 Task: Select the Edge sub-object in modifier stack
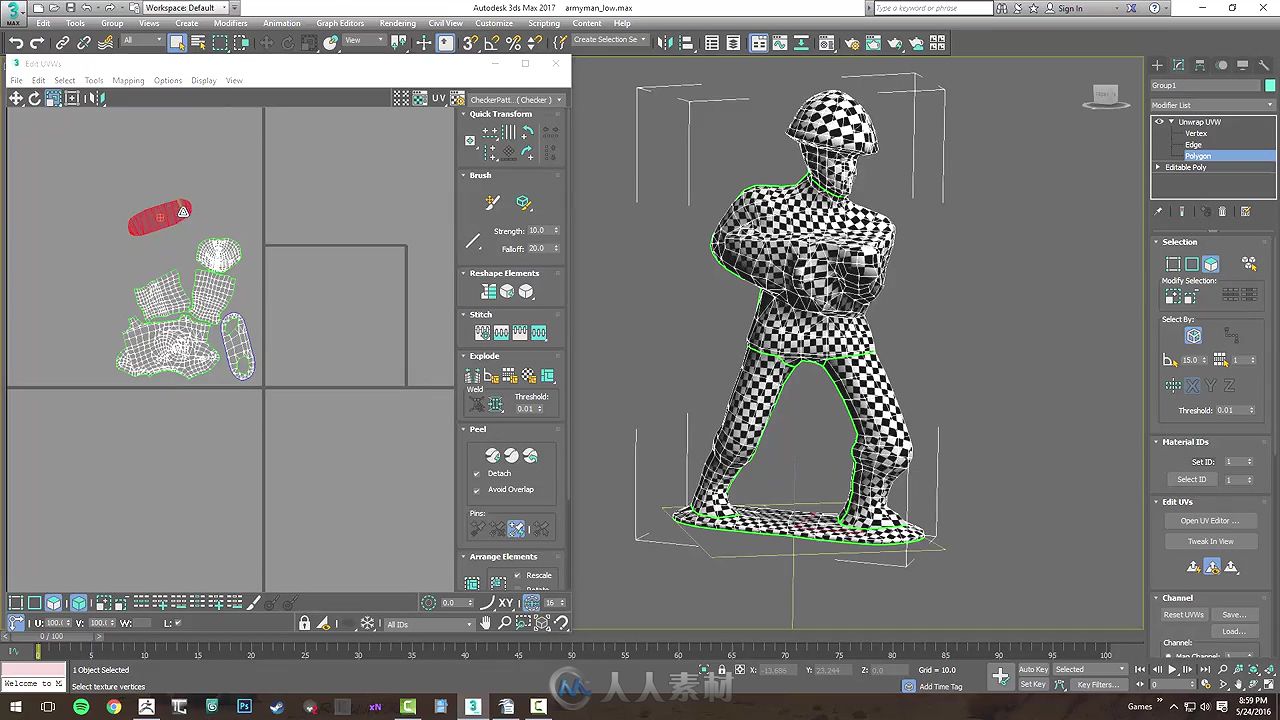pos(1193,145)
